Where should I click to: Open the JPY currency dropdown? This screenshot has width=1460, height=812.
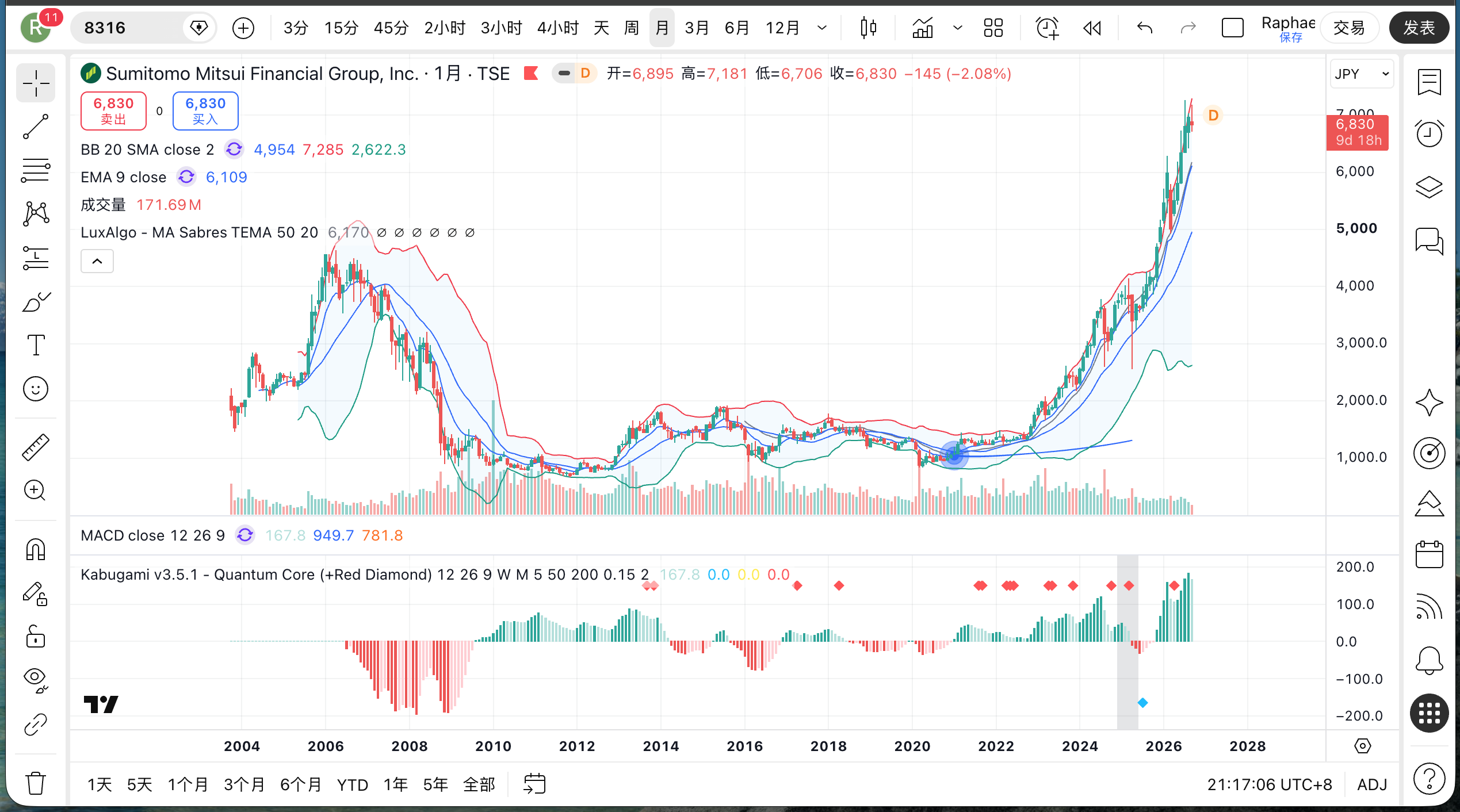pyautogui.click(x=1362, y=74)
